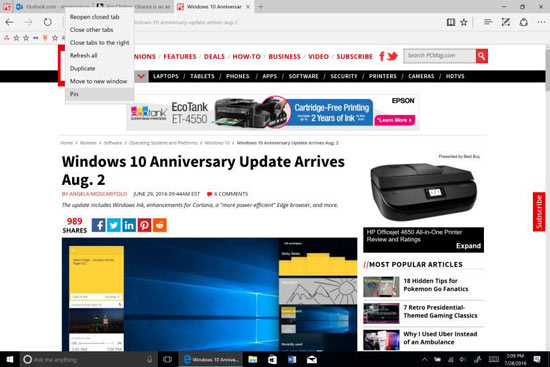
Task: Expand red dropdown arrow beside Laptops
Action: (x=141, y=76)
